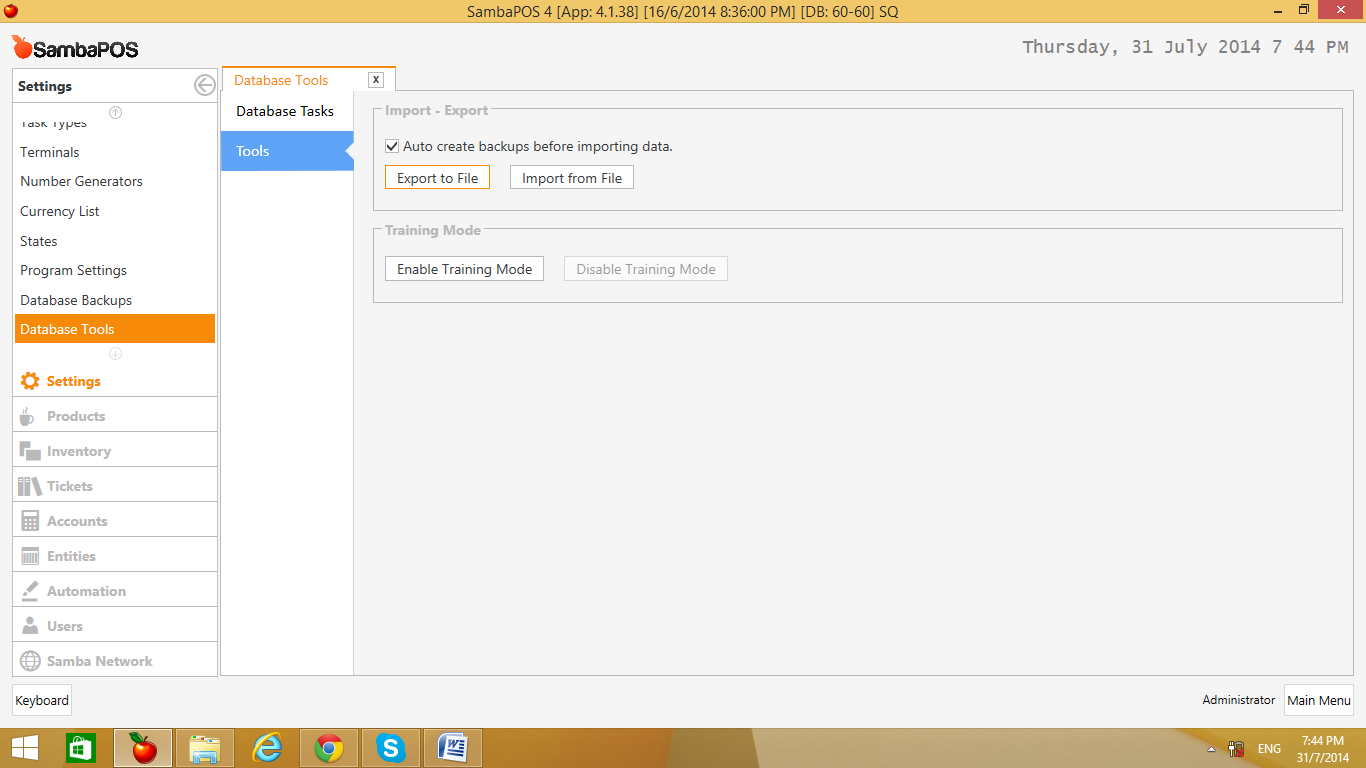1366x768 pixels.
Task: Switch to the Database Tasks tab
Action: pos(284,111)
